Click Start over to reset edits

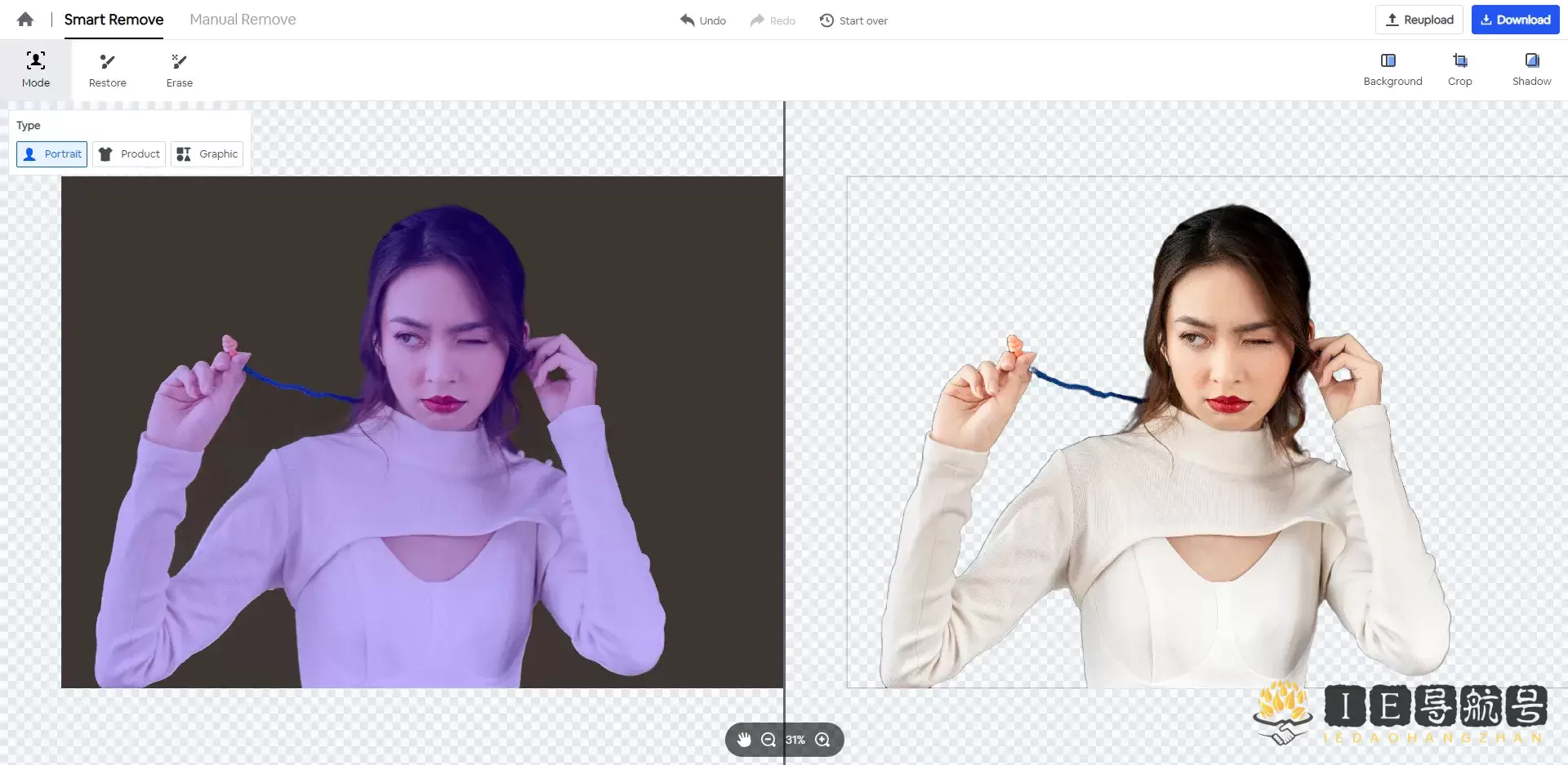tap(853, 20)
